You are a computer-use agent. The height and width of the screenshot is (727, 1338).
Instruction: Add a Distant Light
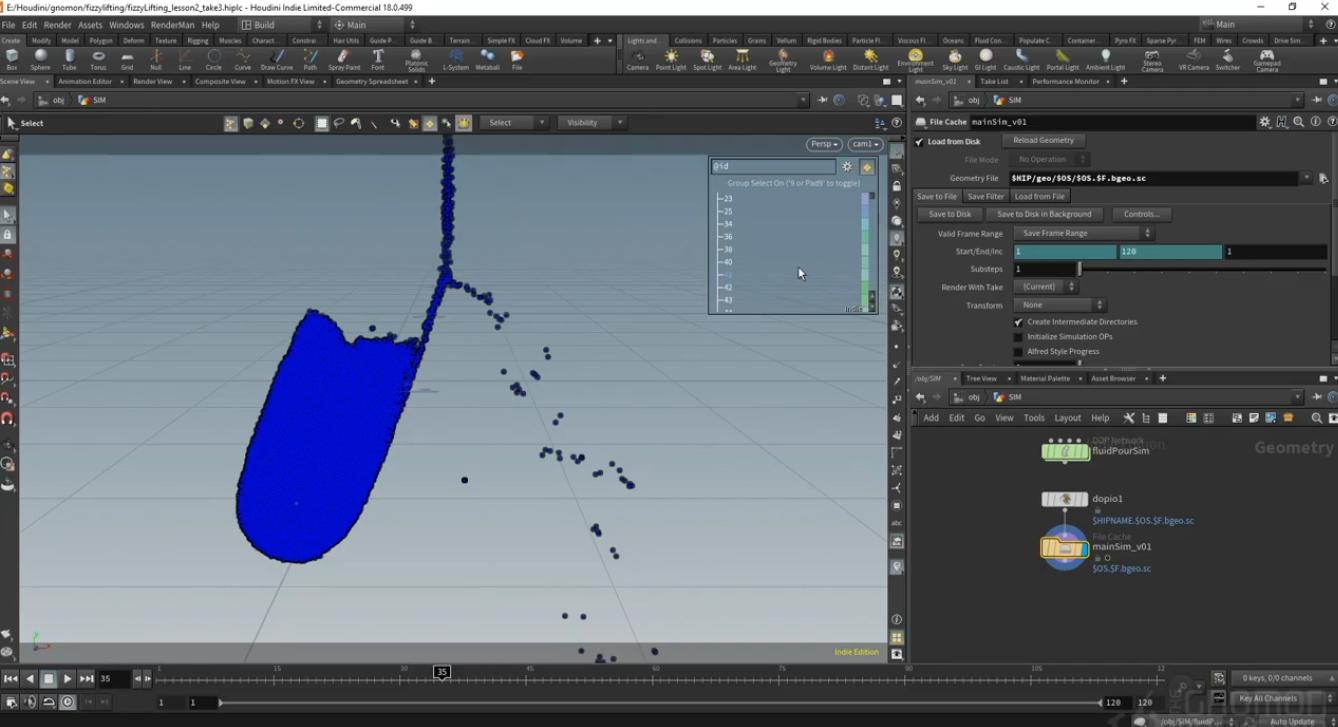click(x=870, y=60)
